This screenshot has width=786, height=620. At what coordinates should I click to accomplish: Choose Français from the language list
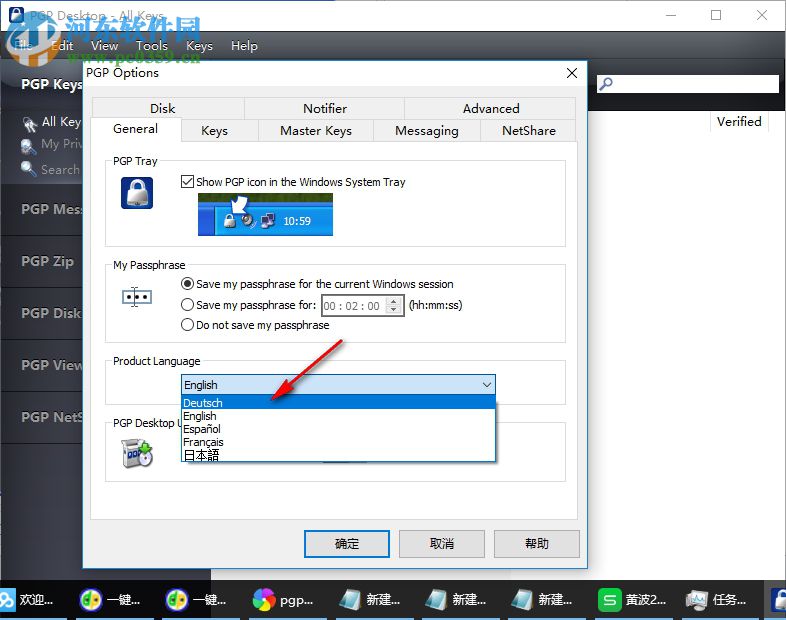pos(338,442)
